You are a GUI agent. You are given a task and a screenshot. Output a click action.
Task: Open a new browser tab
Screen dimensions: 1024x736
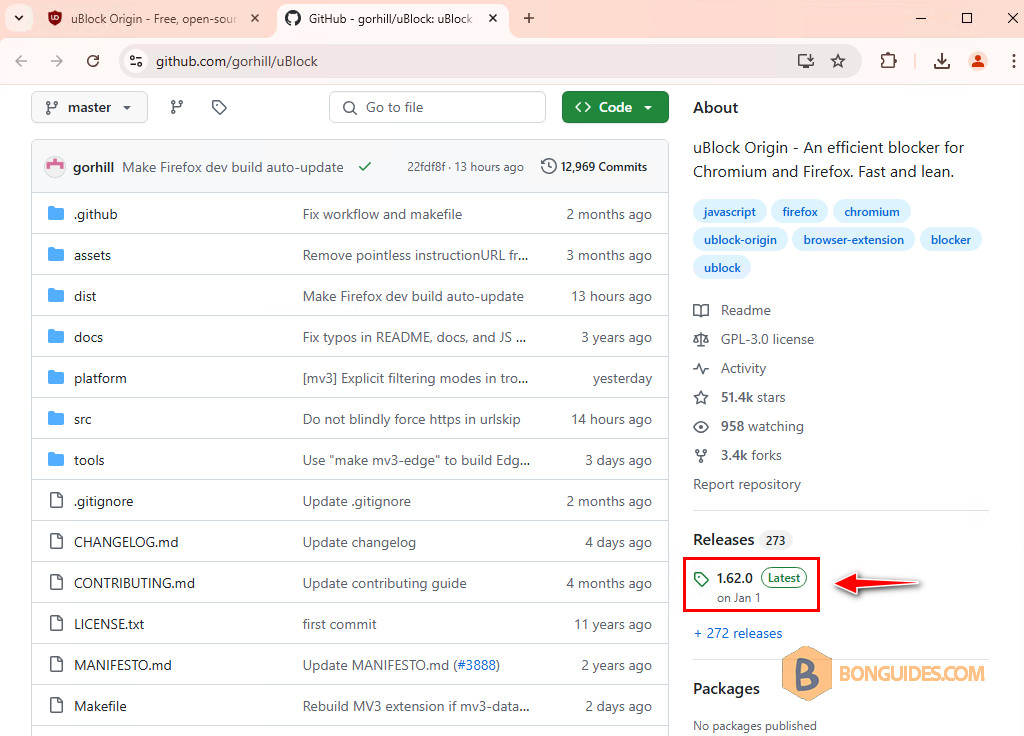pos(529,18)
